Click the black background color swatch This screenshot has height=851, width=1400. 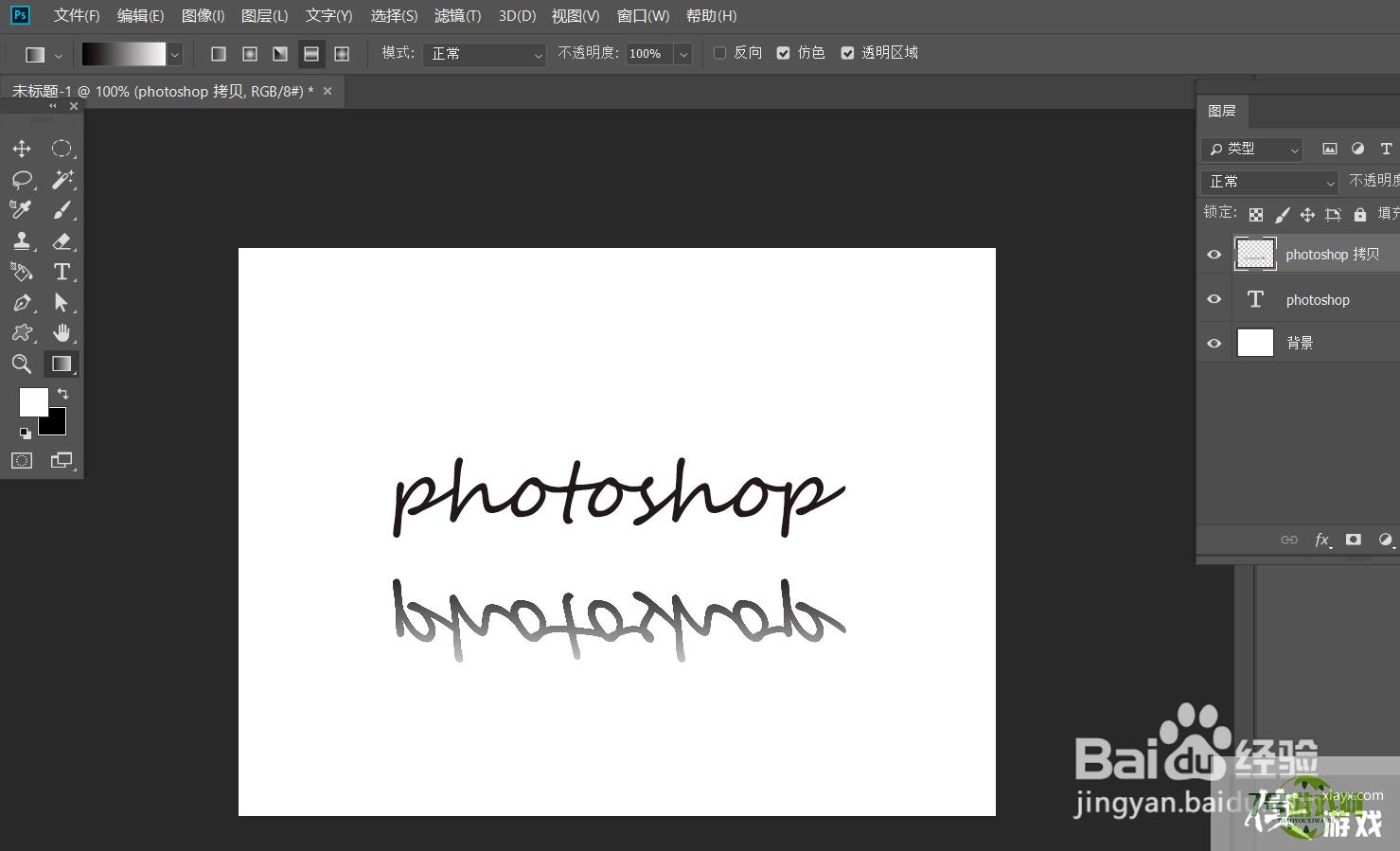tap(55, 424)
